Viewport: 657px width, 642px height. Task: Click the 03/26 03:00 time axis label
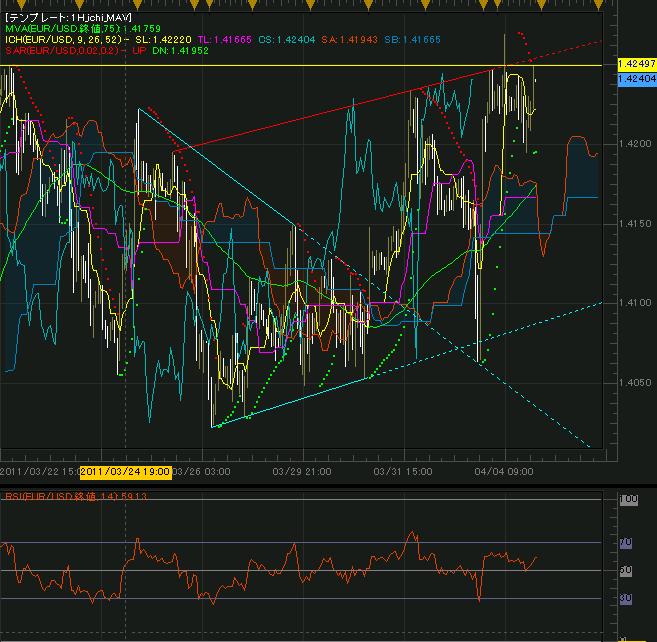[x=202, y=470]
